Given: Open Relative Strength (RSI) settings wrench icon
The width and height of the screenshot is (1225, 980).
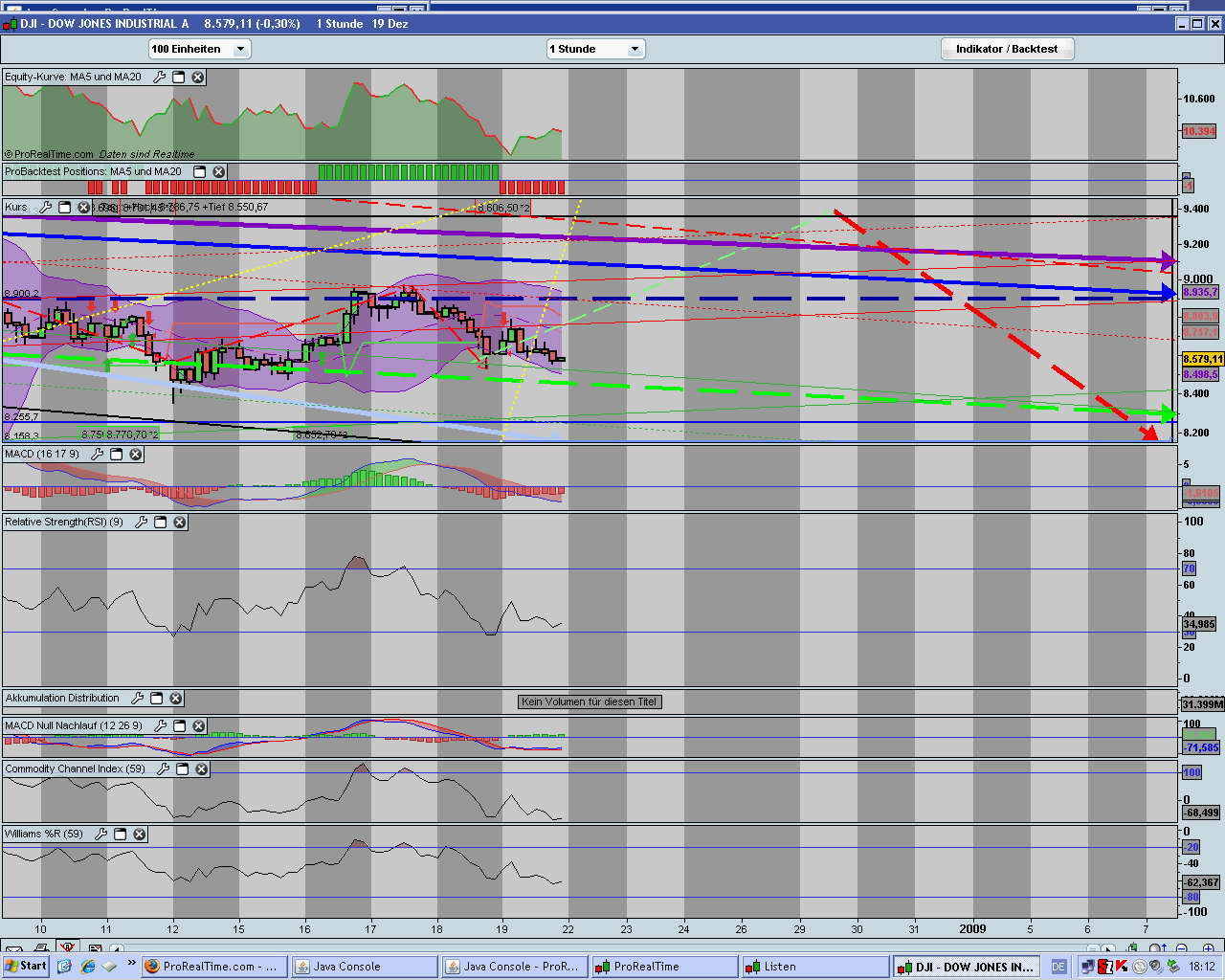Looking at the screenshot, I should click(x=141, y=523).
